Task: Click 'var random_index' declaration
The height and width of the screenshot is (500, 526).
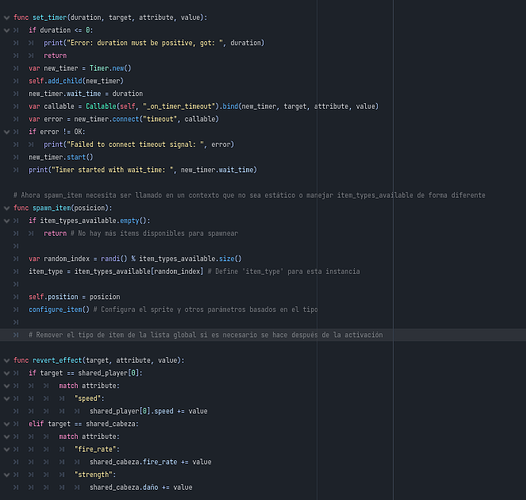Action: click(59, 259)
